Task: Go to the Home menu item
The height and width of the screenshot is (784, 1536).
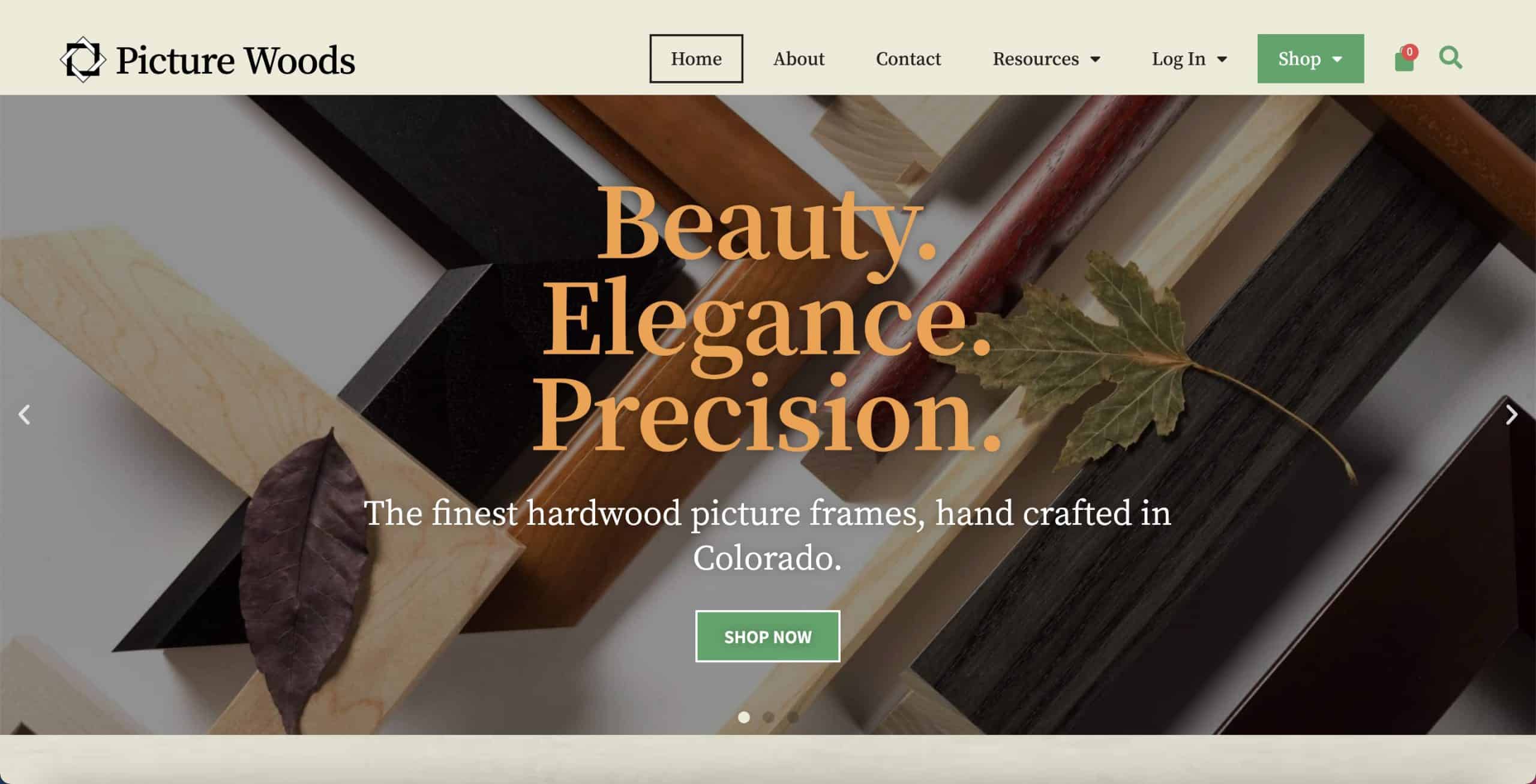Action: pos(696,59)
